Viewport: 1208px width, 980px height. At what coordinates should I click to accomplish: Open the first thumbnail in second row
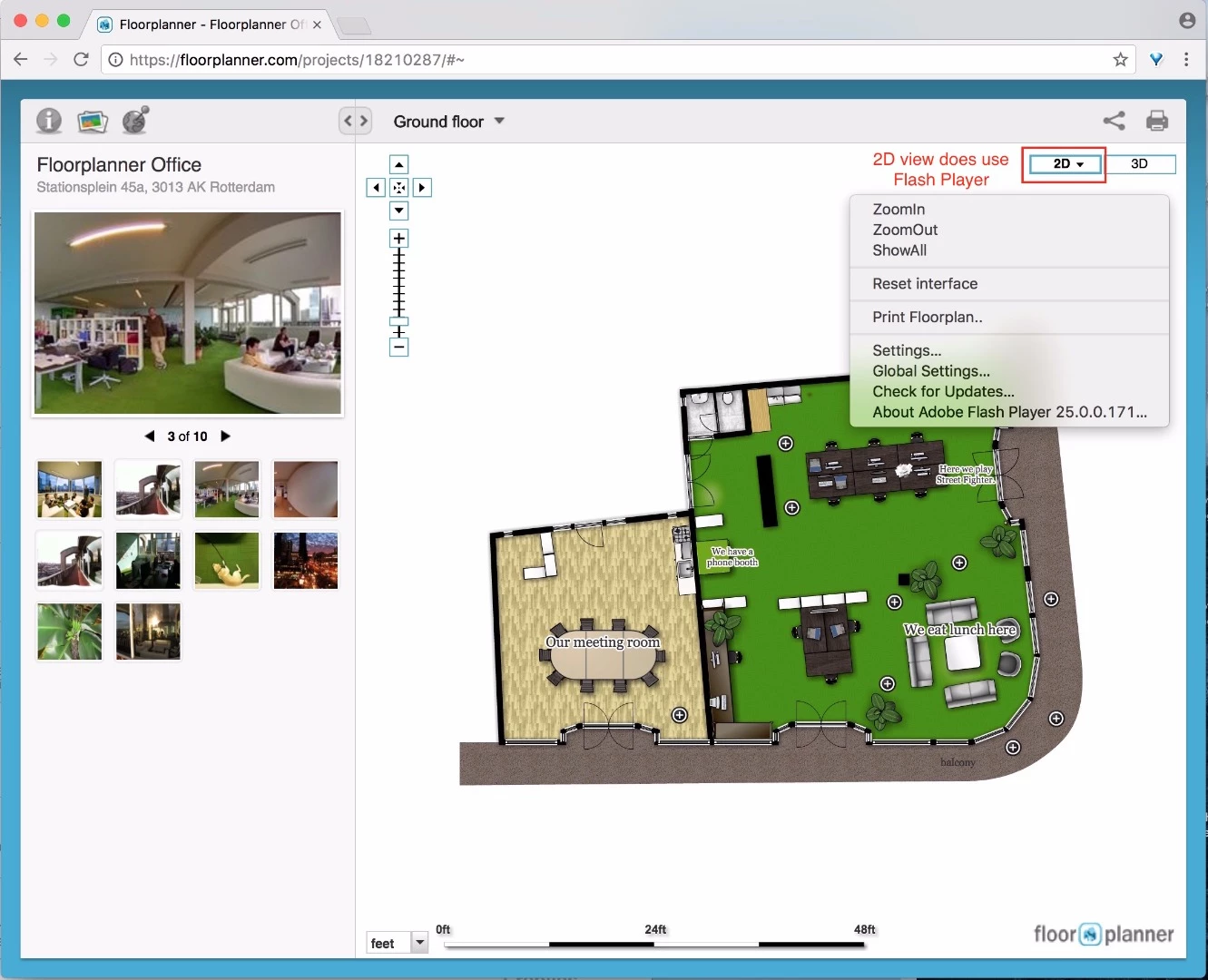pos(70,561)
